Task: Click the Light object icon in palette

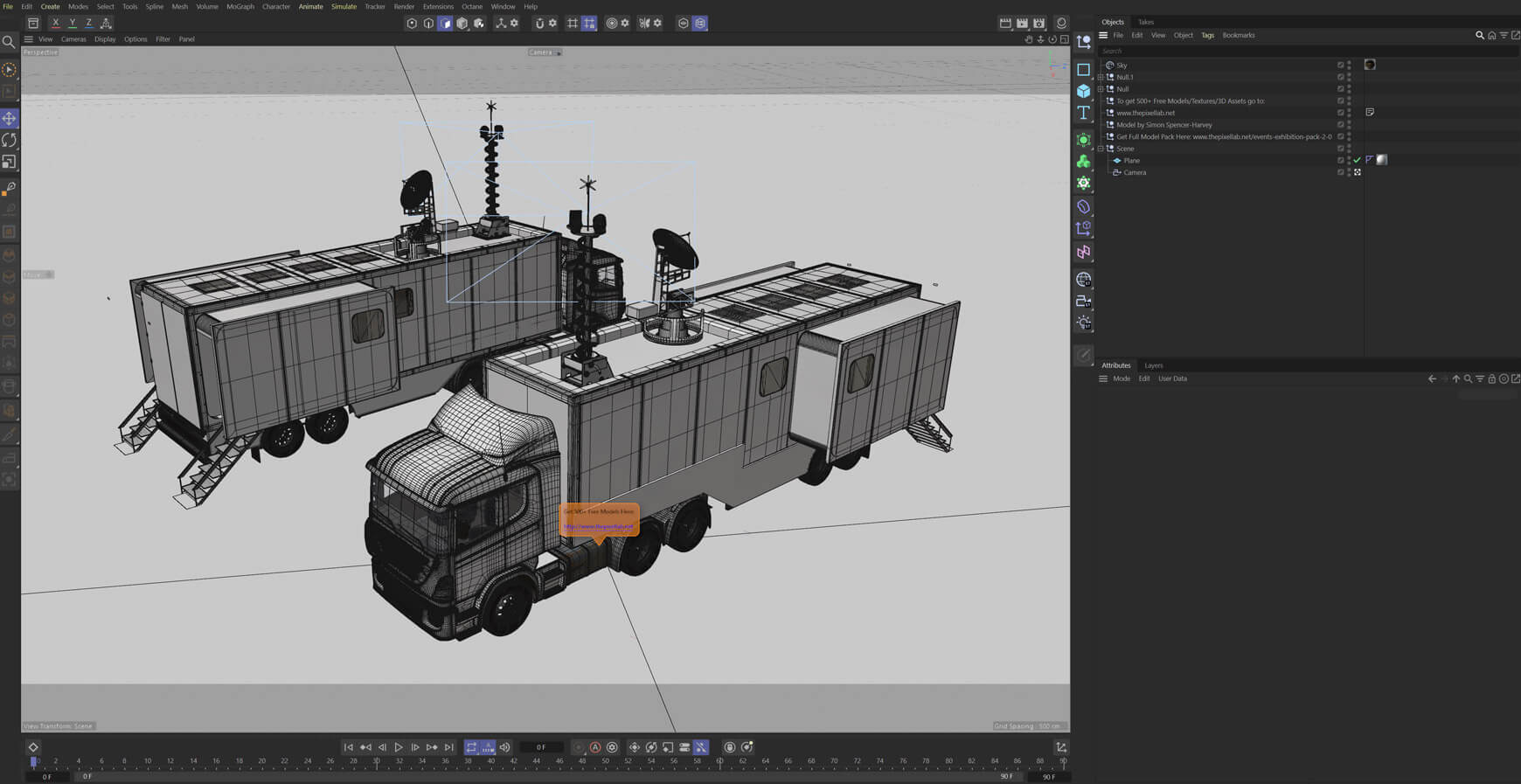Action: click(1084, 323)
